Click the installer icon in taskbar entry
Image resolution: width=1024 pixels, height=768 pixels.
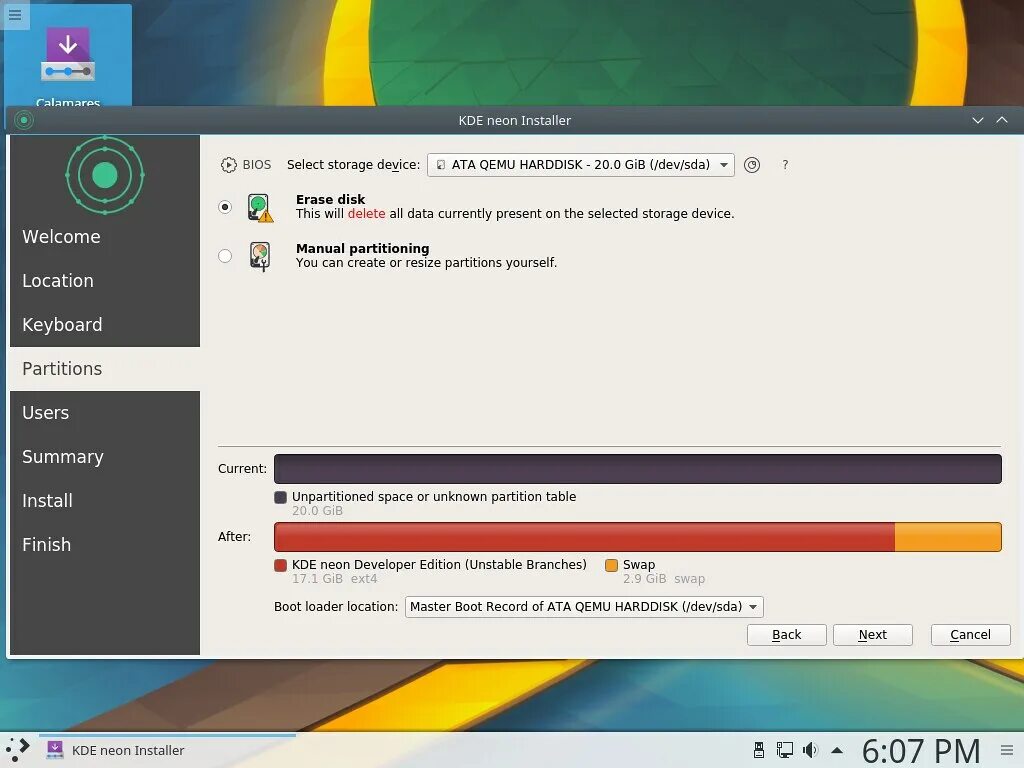[55, 750]
